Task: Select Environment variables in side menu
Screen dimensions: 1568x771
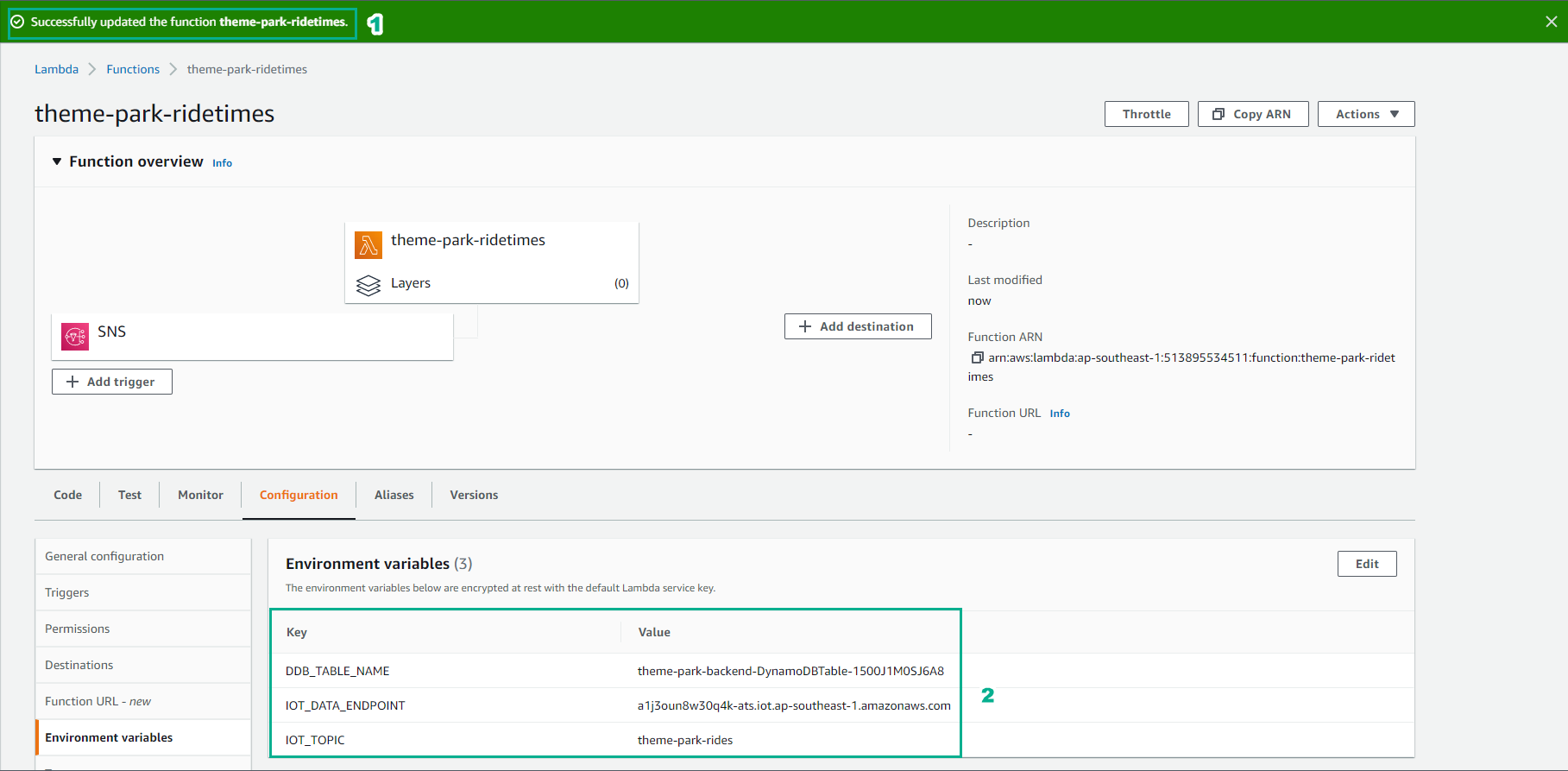Action: [143, 737]
